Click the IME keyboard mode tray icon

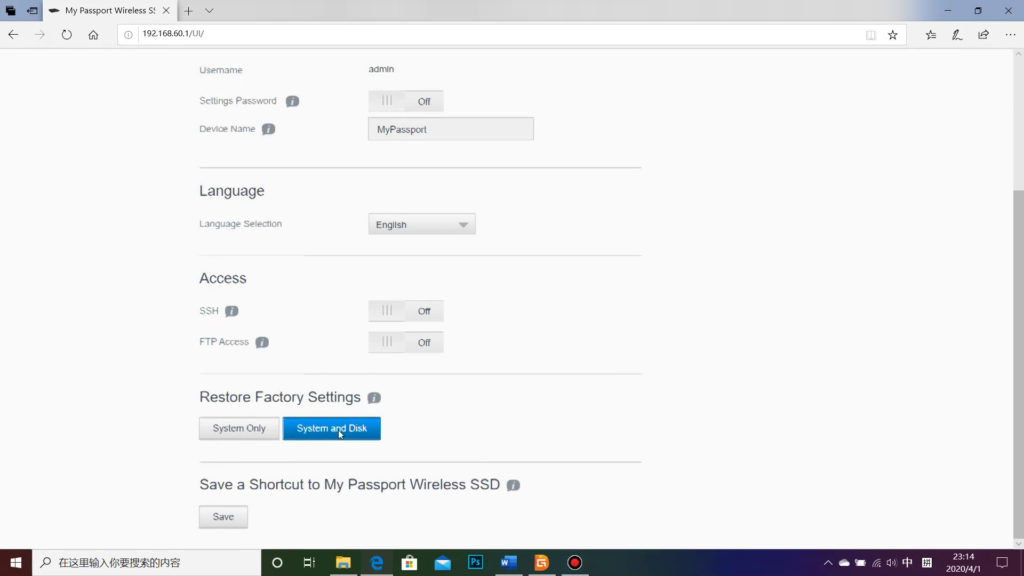click(927, 562)
